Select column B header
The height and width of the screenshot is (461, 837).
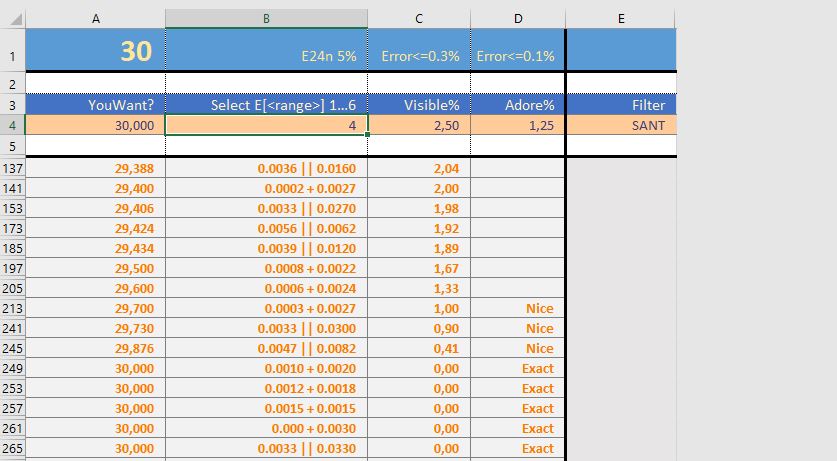point(266,19)
